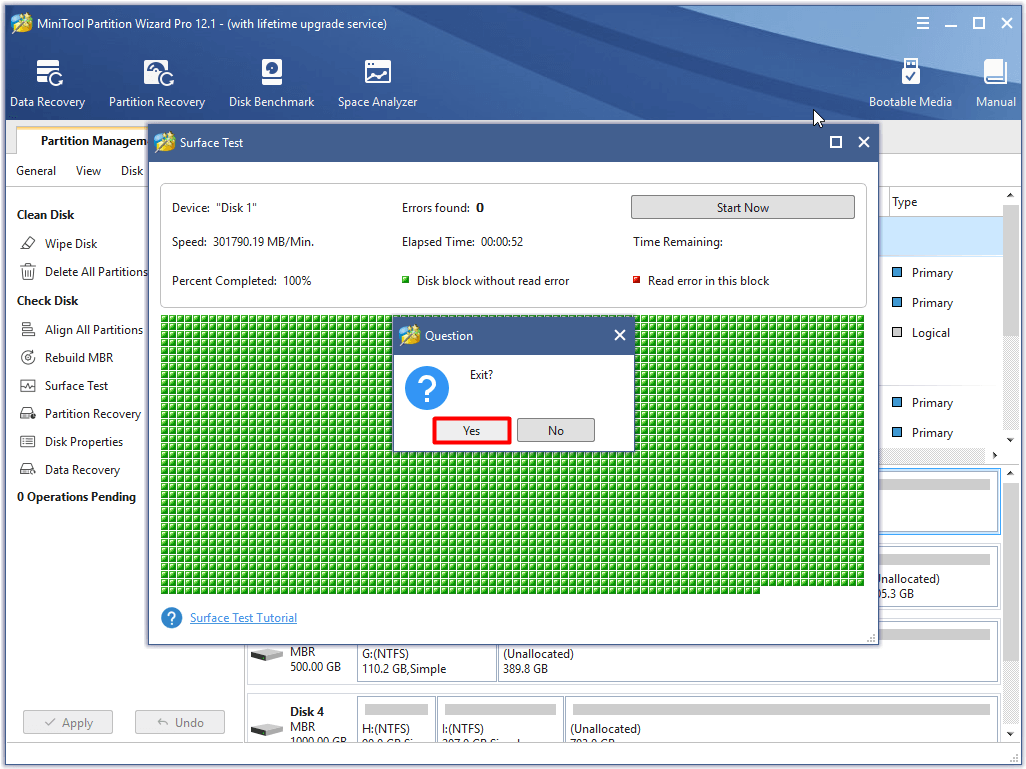1026x769 pixels.
Task: Open the Surface Test Tutorial link
Action: pos(243,618)
